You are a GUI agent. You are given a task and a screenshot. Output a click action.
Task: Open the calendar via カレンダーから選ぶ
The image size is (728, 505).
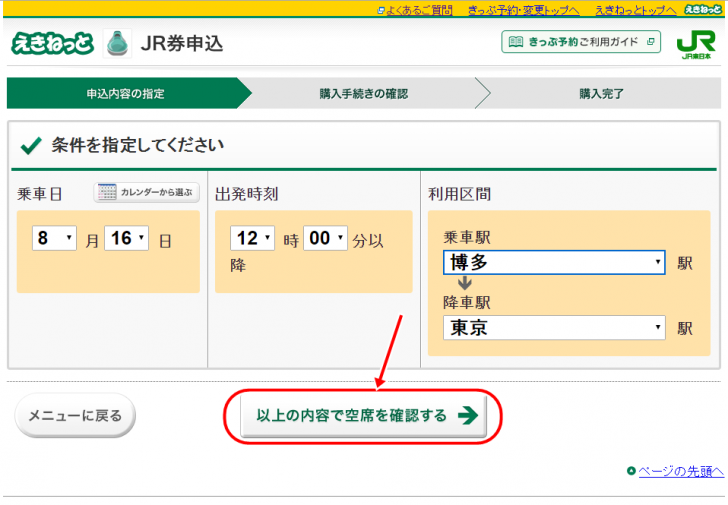147,192
